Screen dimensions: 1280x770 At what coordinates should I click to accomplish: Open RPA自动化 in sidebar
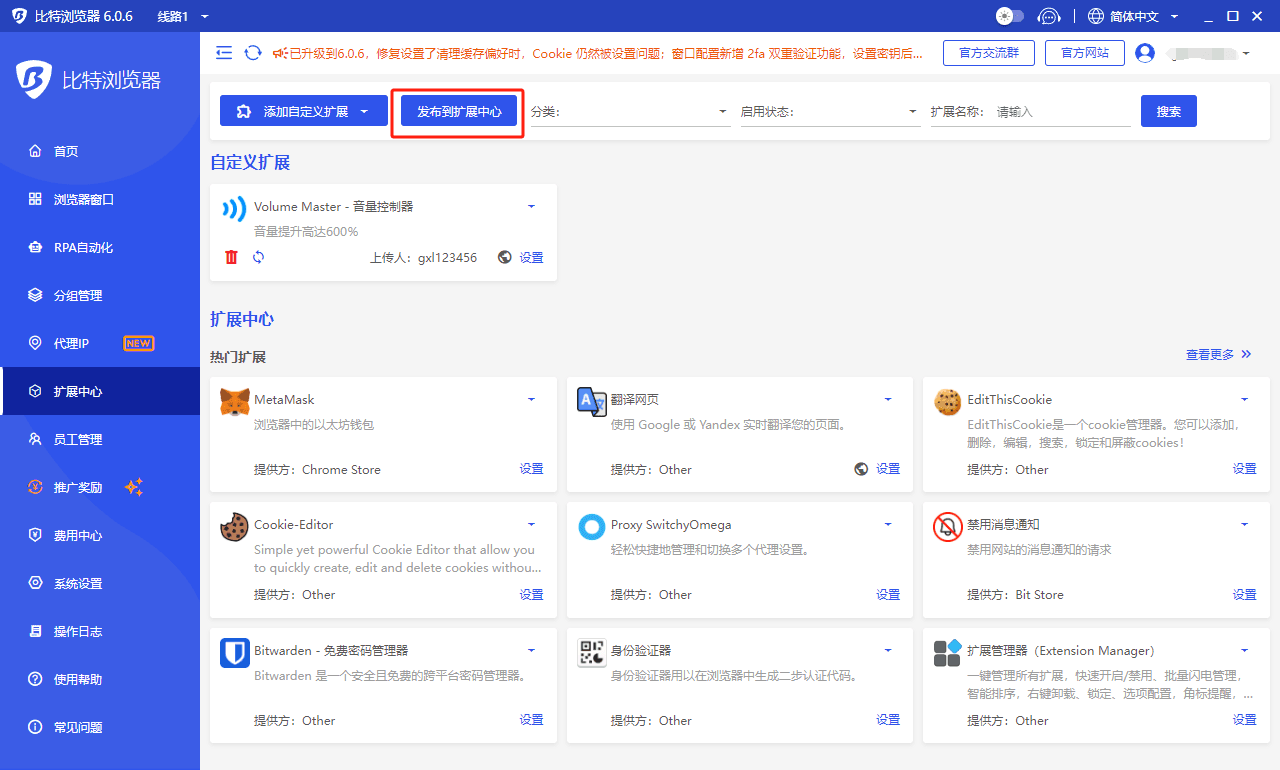100,247
